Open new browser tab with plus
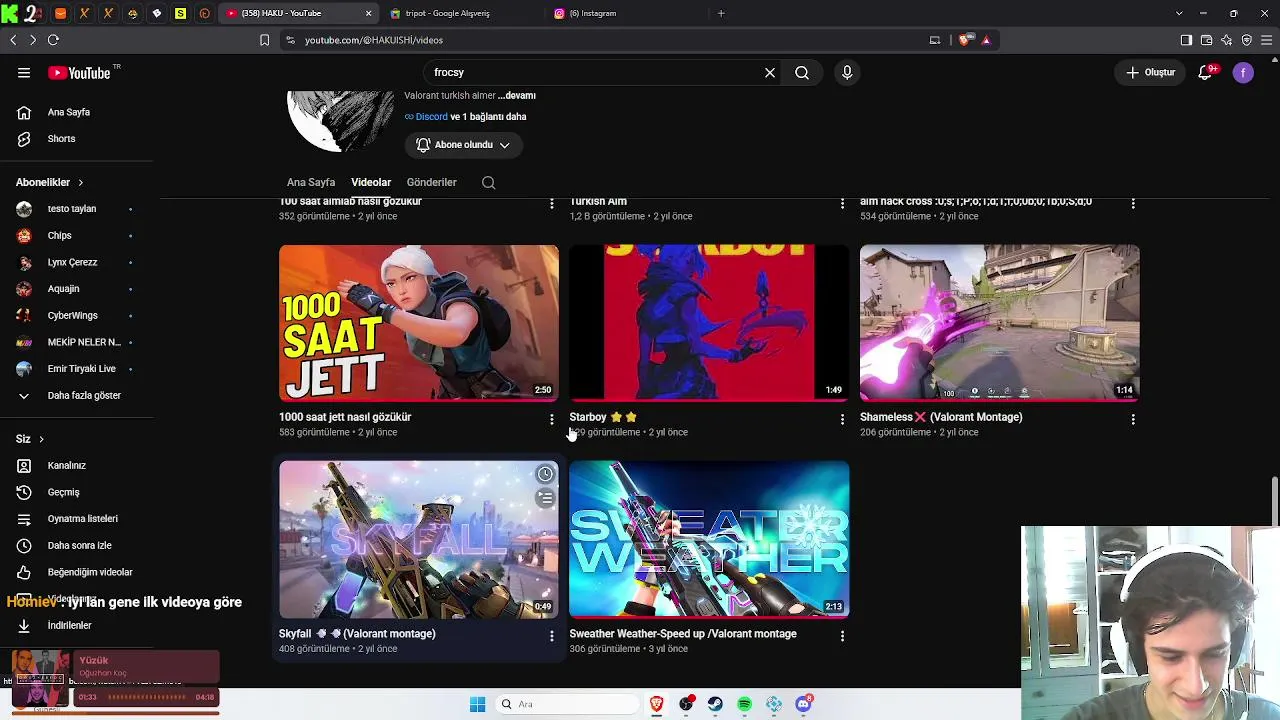 tap(721, 13)
